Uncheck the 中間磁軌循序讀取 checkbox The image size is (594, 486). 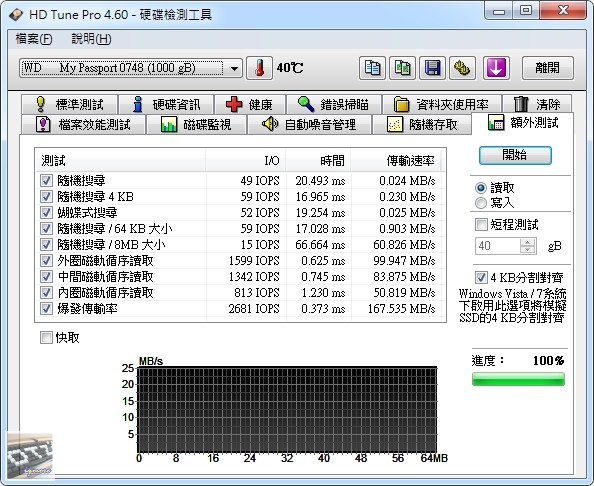click(x=46, y=277)
